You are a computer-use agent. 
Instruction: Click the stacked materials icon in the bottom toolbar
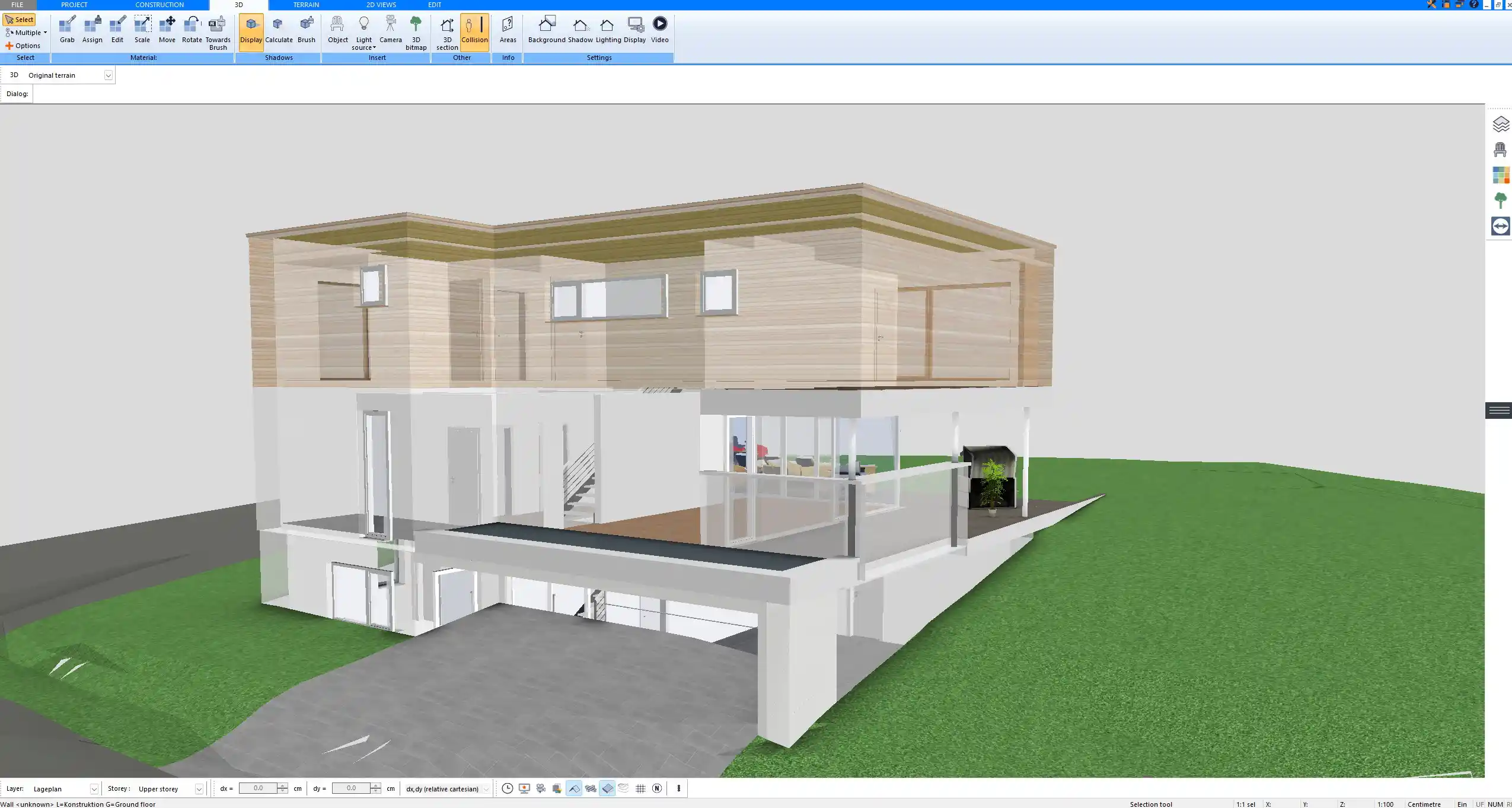pos(557,788)
